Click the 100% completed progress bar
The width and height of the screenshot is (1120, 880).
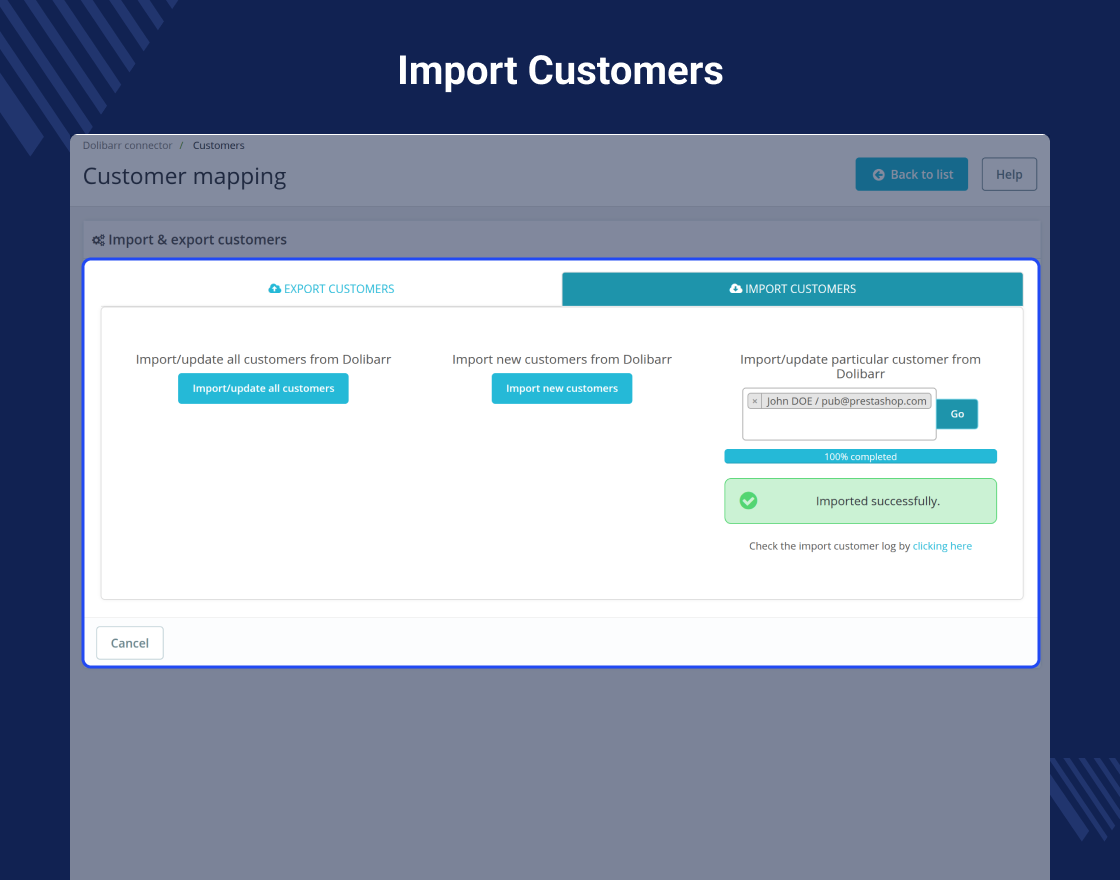pyautogui.click(x=860, y=456)
